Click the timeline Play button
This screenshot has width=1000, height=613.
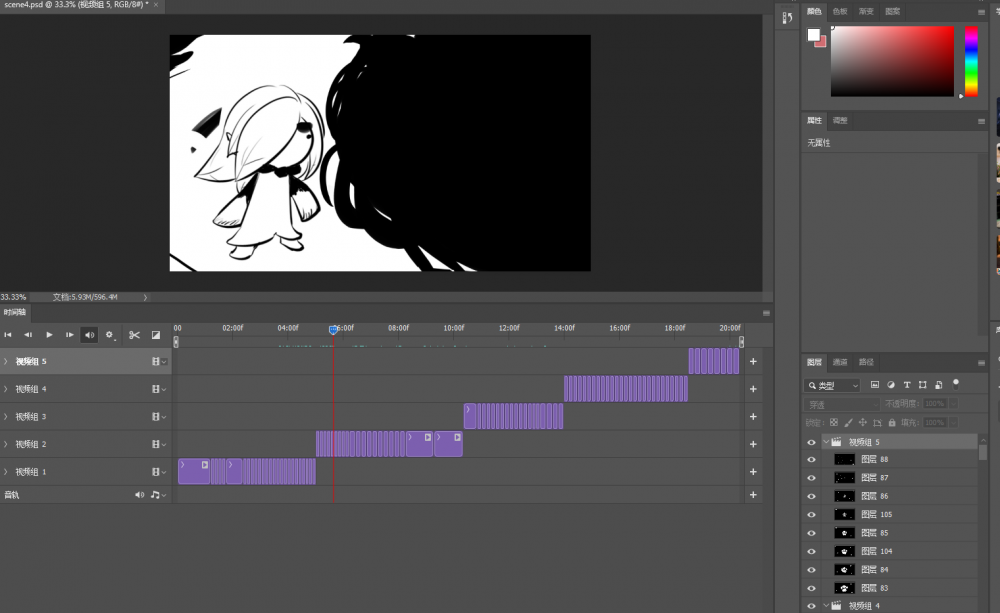49,335
